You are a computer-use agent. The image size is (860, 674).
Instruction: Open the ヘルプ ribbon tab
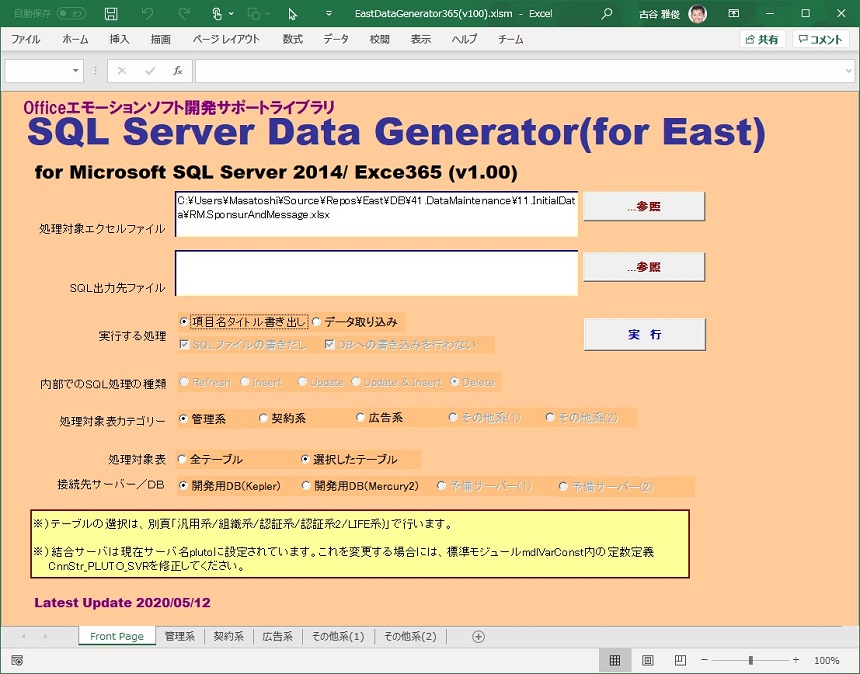(x=465, y=39)
